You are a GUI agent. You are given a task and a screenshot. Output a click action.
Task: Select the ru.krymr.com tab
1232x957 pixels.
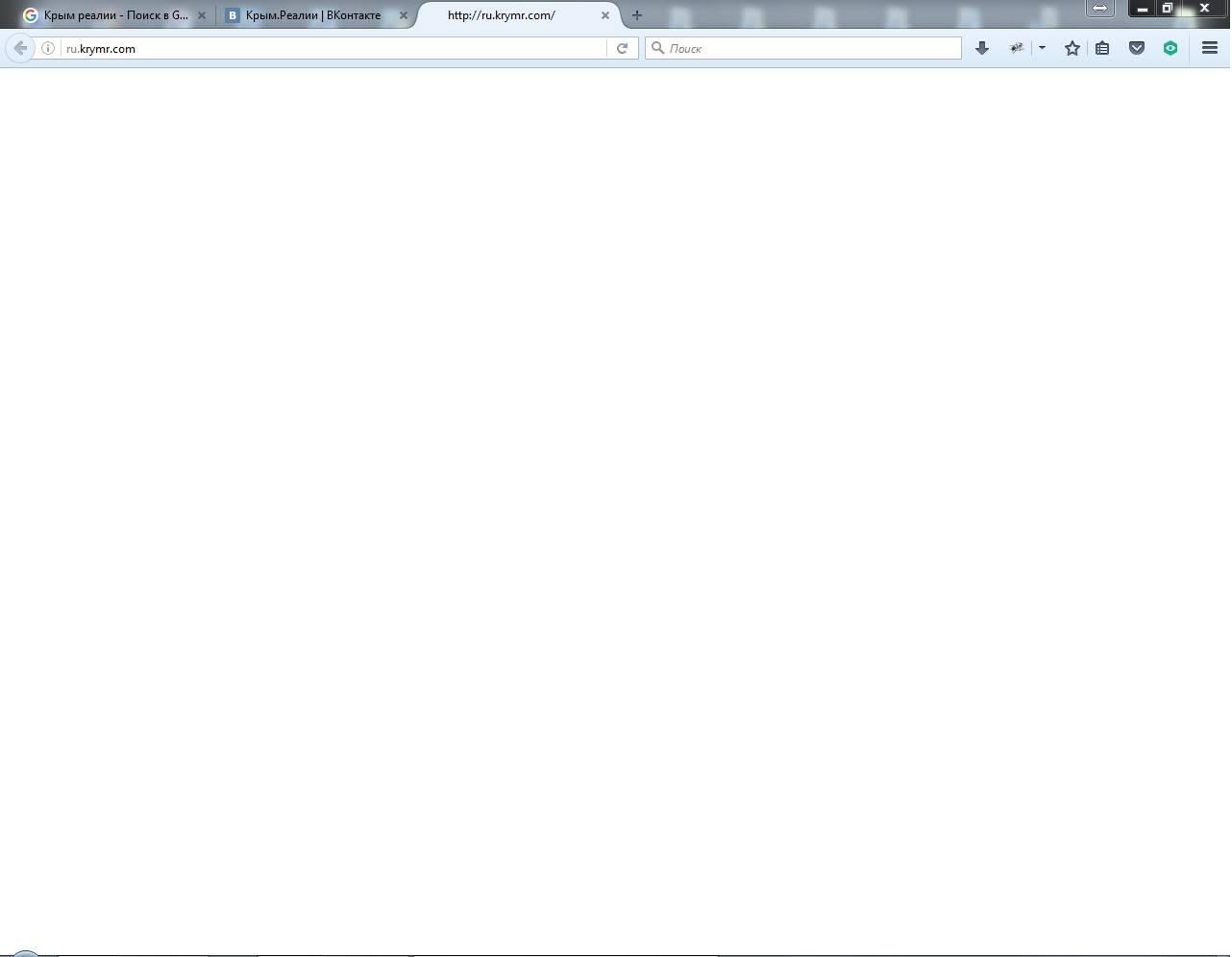pyautogui.click(x=501, y=15)
